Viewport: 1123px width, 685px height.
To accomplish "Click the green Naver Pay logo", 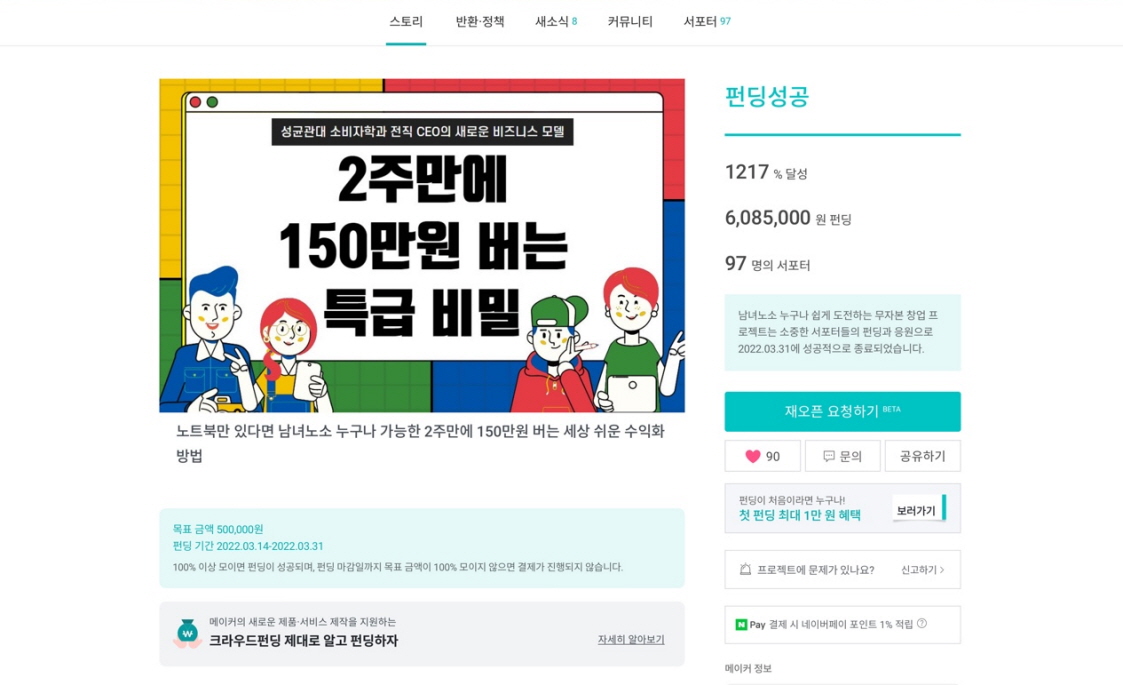I will [x=741, y=625].
